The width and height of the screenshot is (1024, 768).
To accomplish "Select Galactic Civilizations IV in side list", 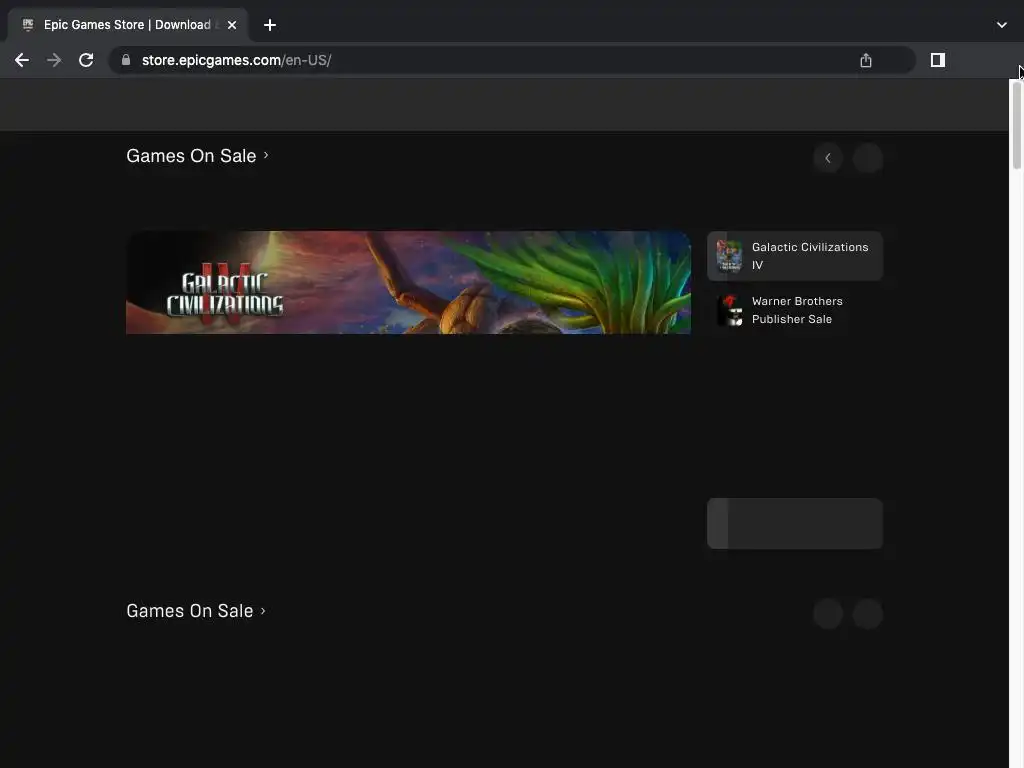I will [x=795, y=256].
